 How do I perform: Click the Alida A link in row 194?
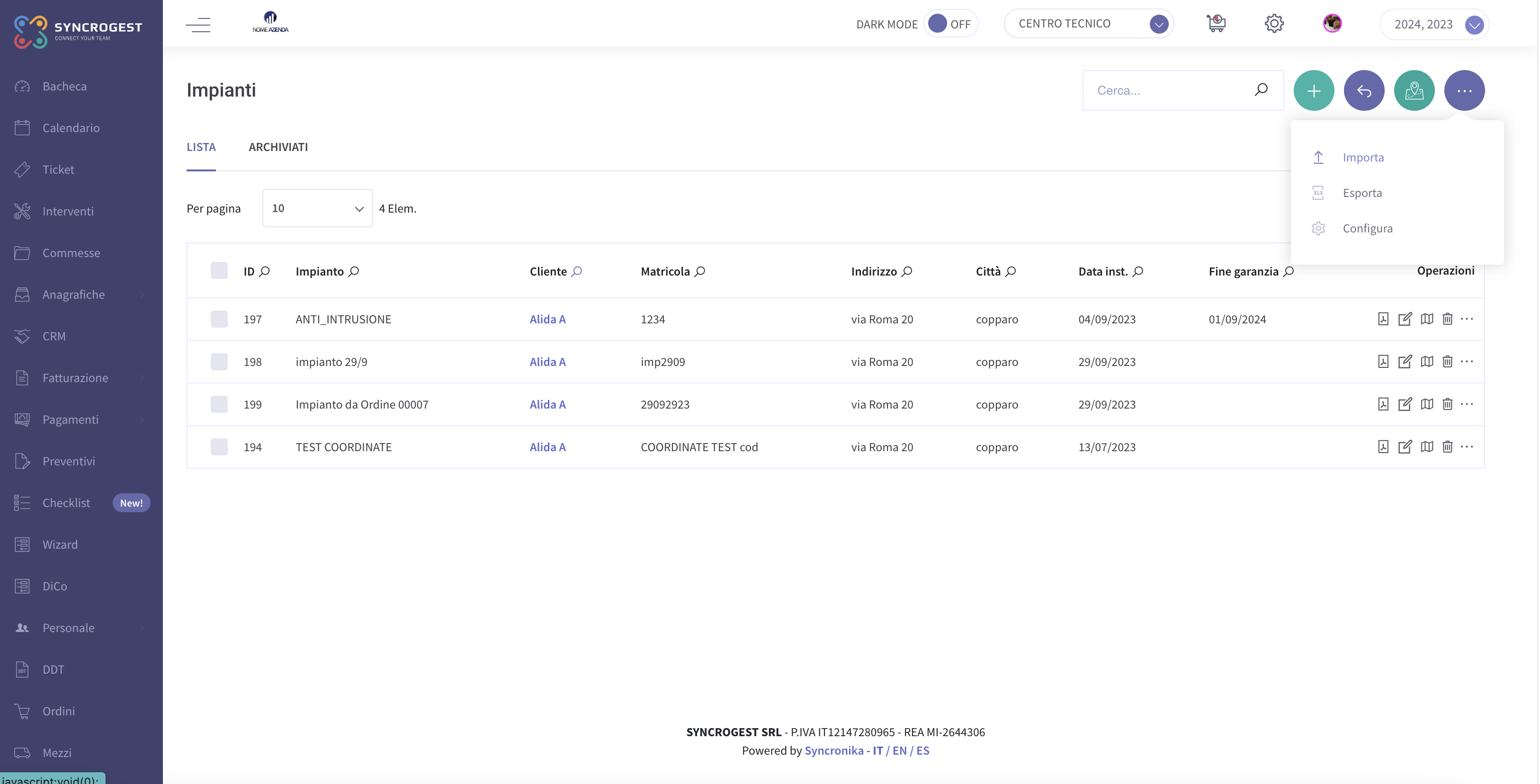click(547, 447)
